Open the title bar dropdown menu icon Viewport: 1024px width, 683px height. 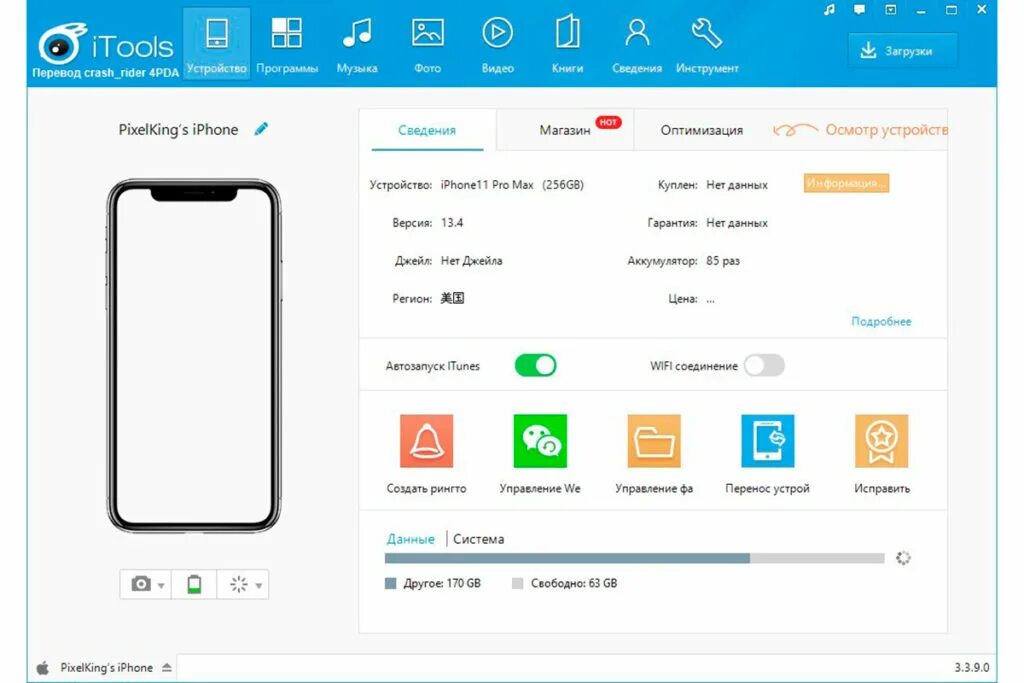pyautogui.click(x=891, y=10)
